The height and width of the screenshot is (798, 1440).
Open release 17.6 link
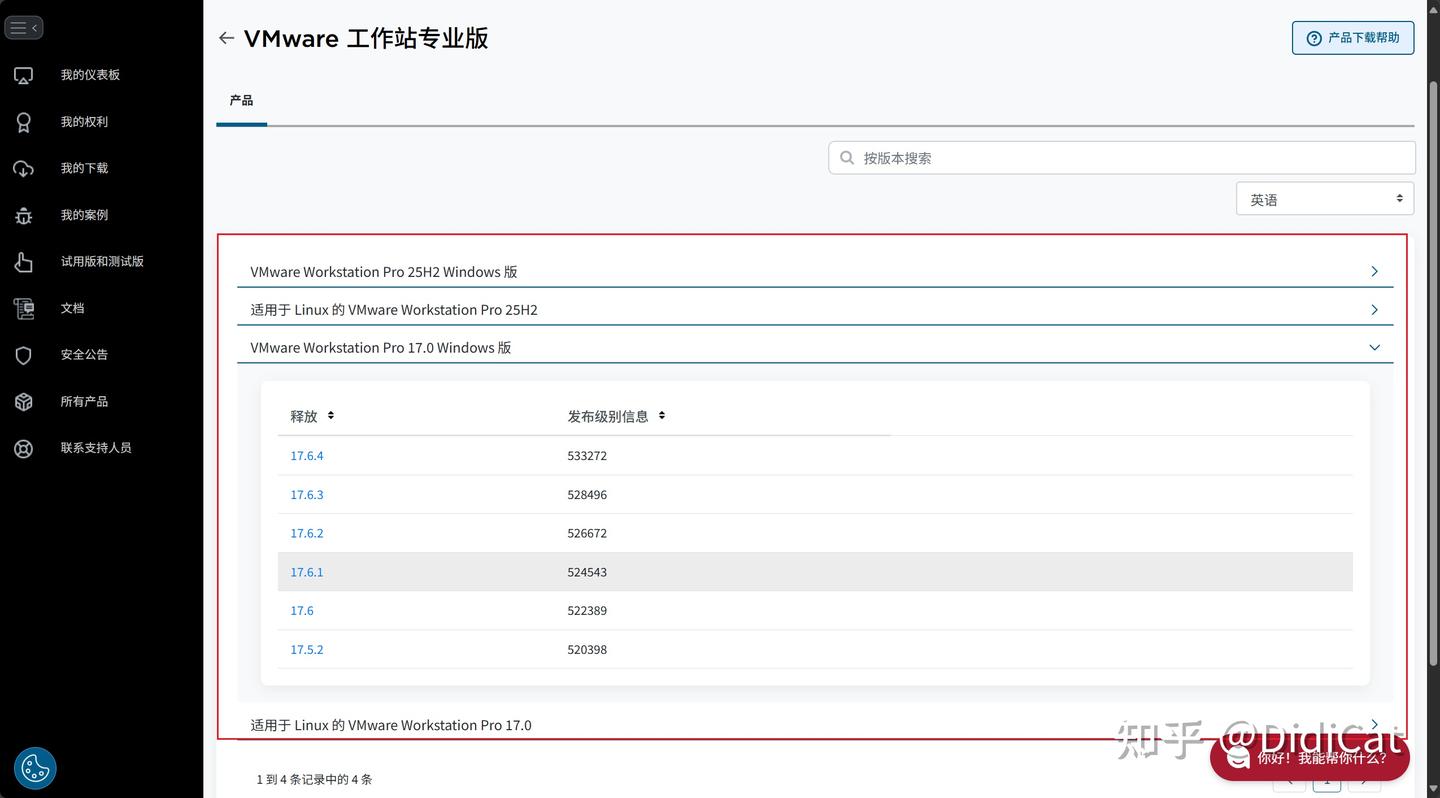302,610
